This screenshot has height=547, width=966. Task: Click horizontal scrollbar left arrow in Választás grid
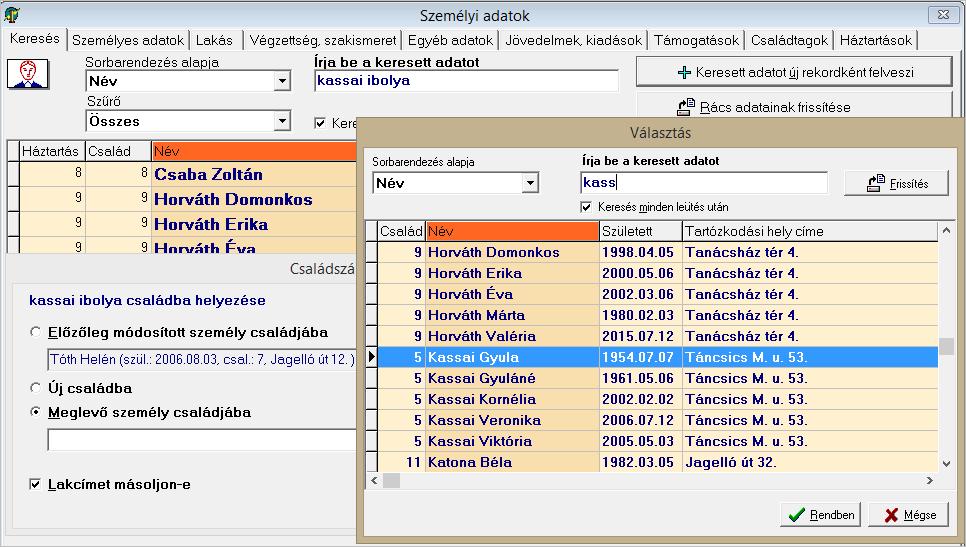click(x=373, y=480)
